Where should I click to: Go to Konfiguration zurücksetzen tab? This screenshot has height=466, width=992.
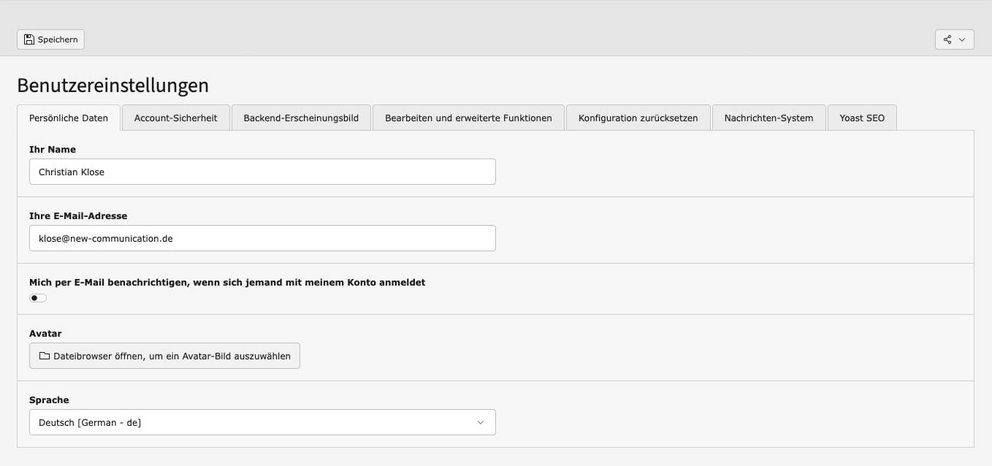[638, 118]
